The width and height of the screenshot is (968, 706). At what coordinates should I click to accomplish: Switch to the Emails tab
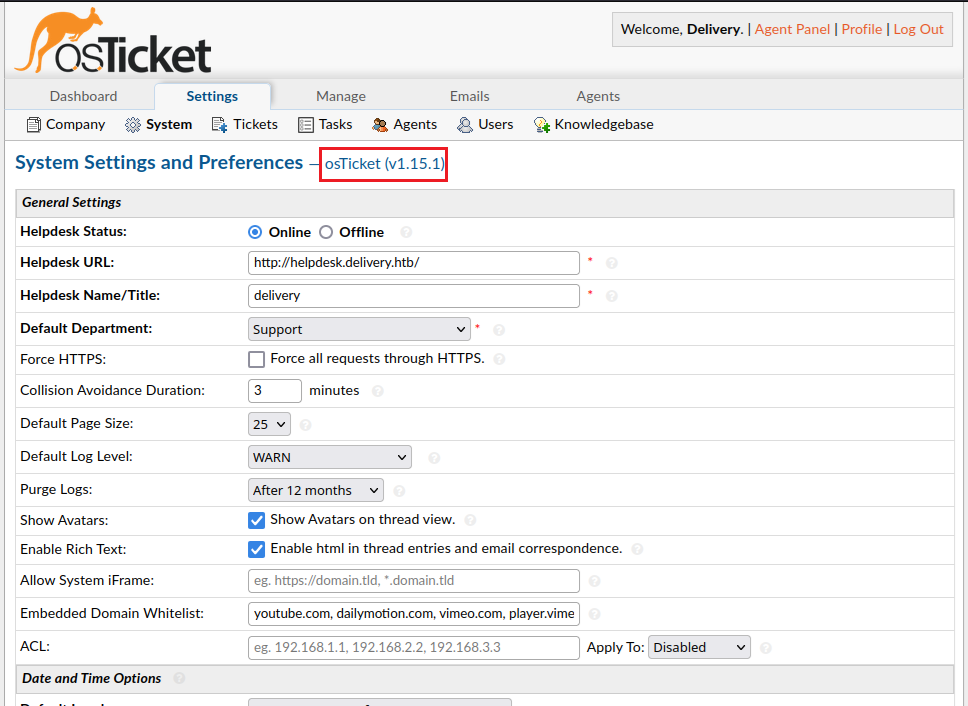click(469, 96)
